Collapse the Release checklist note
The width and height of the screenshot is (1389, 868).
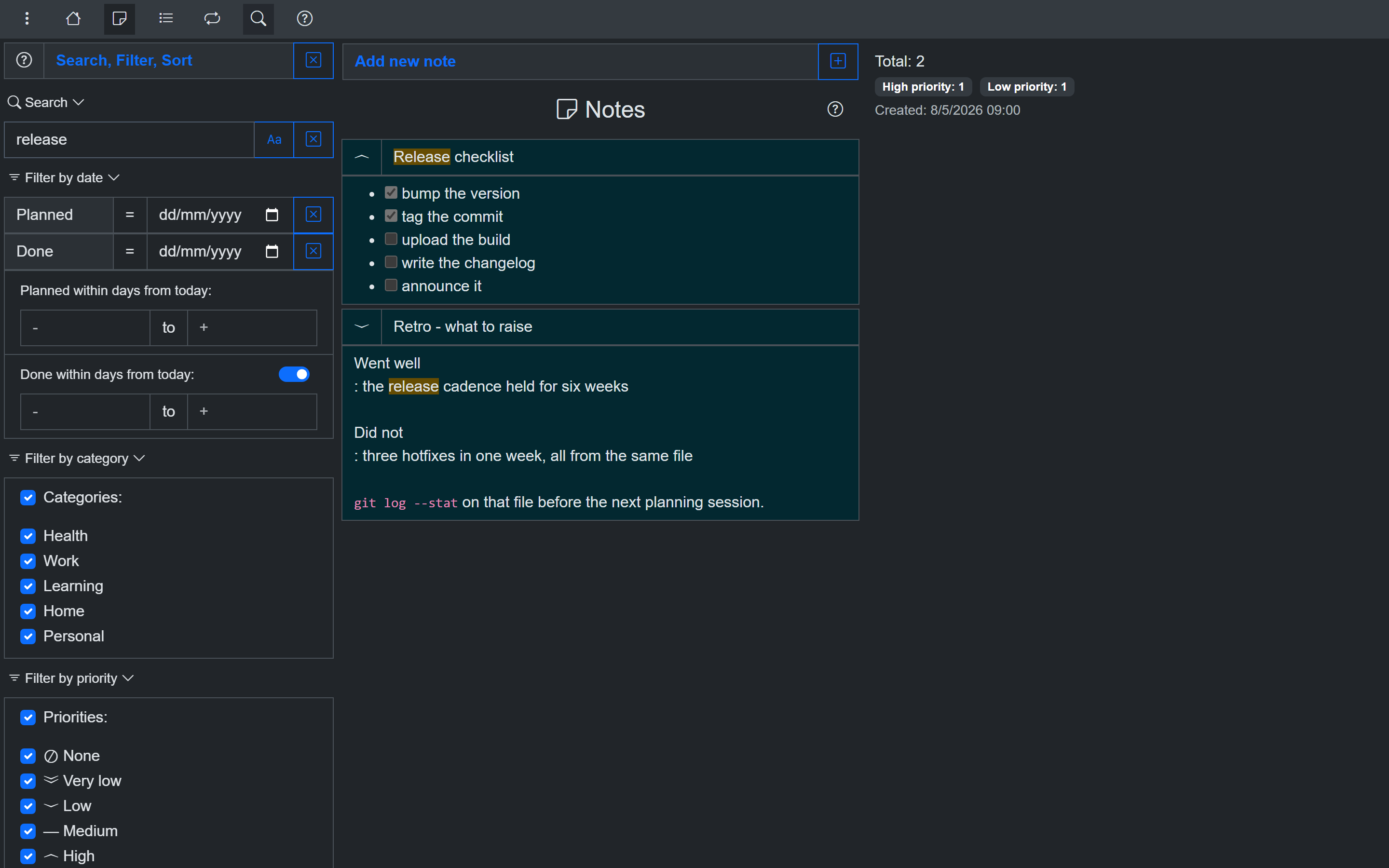point(362,157)
